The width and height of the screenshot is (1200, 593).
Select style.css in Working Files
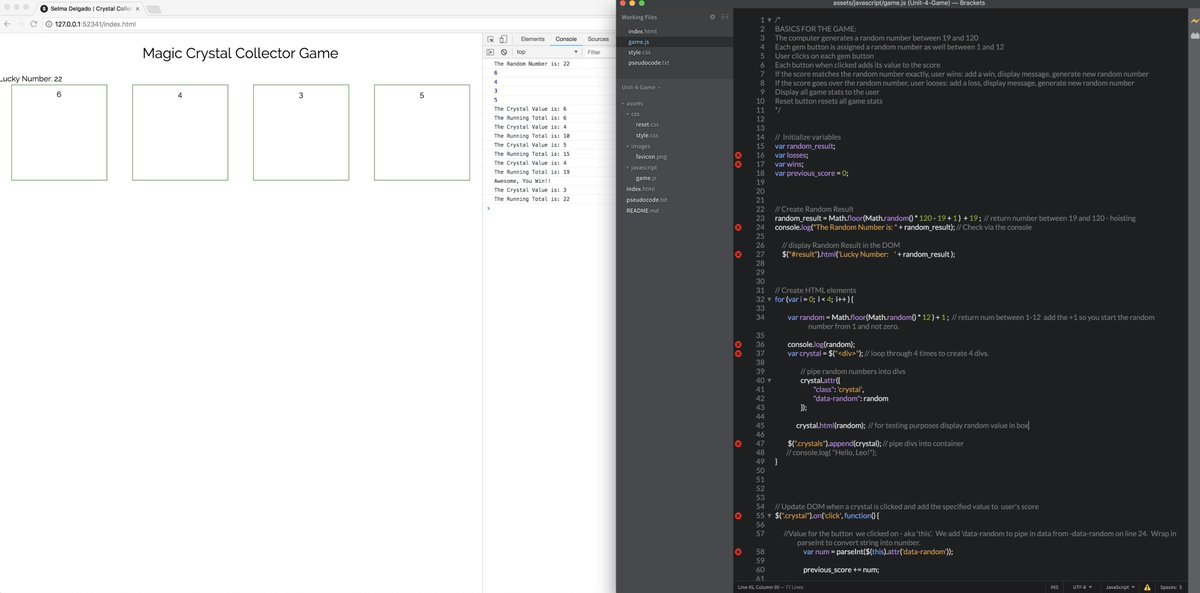[640, 52]
